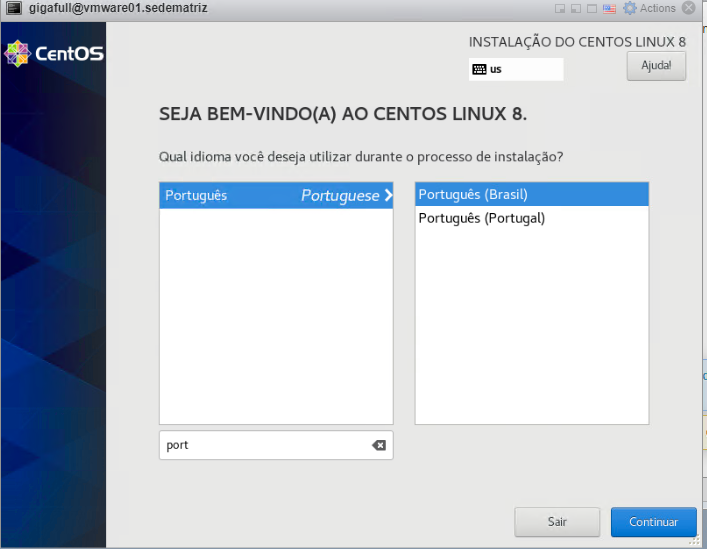Close the VMware console window

click(x=689, y=8)
